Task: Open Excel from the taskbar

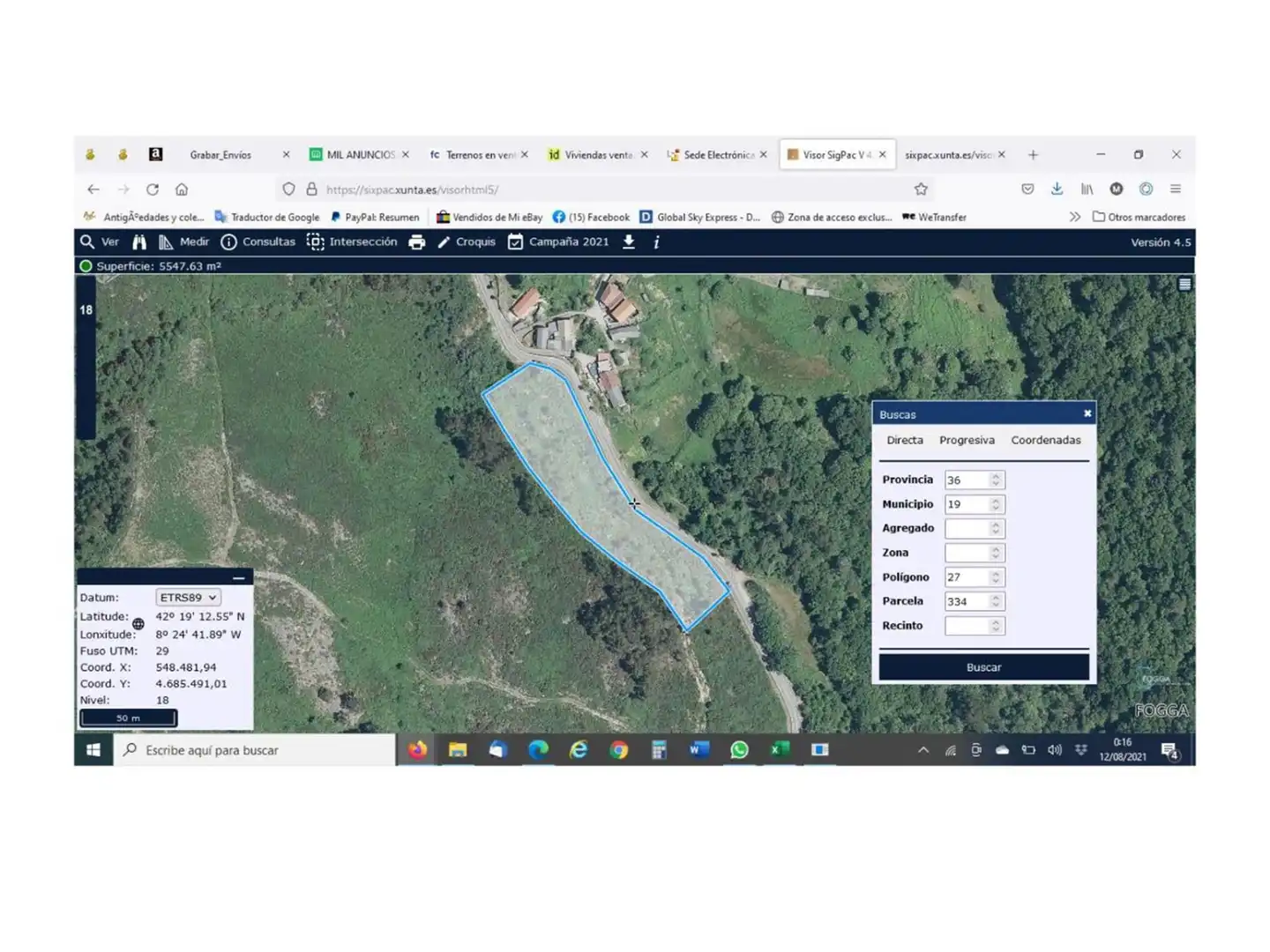Action: (x=780, y=749)
